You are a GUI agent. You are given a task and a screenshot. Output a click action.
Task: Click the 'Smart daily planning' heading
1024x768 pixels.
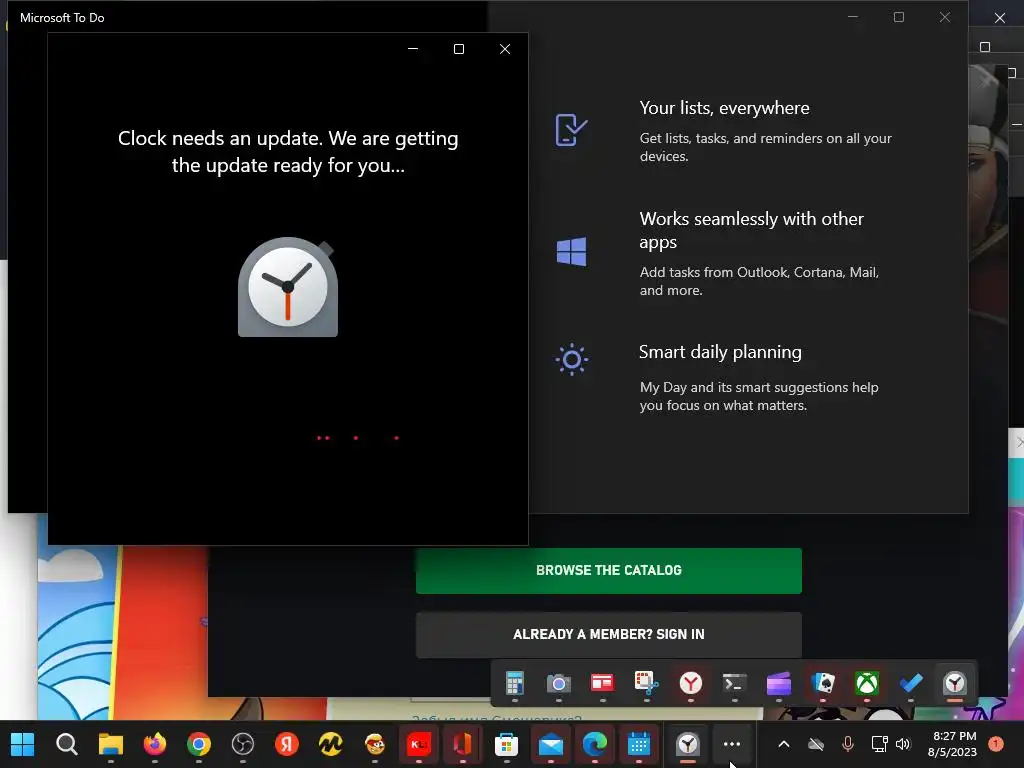(720, 352)
